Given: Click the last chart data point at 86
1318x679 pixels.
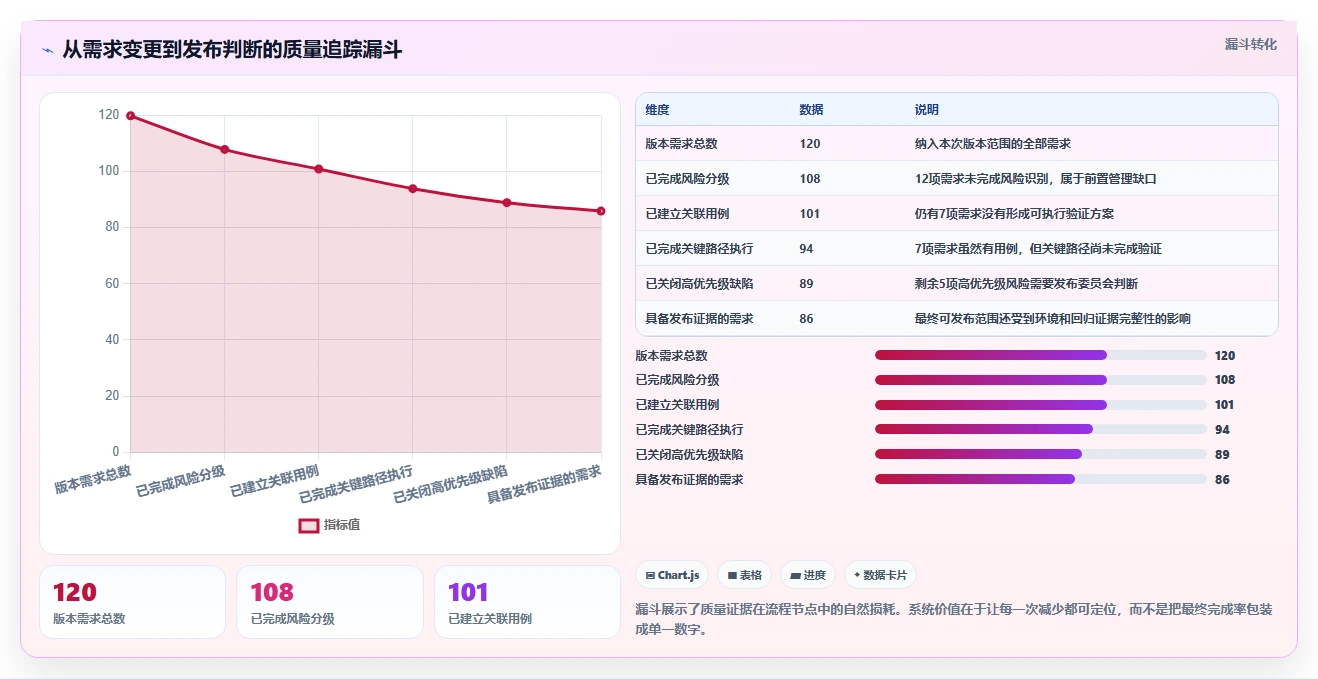Looking at the screenshot, I should [601, 211].
